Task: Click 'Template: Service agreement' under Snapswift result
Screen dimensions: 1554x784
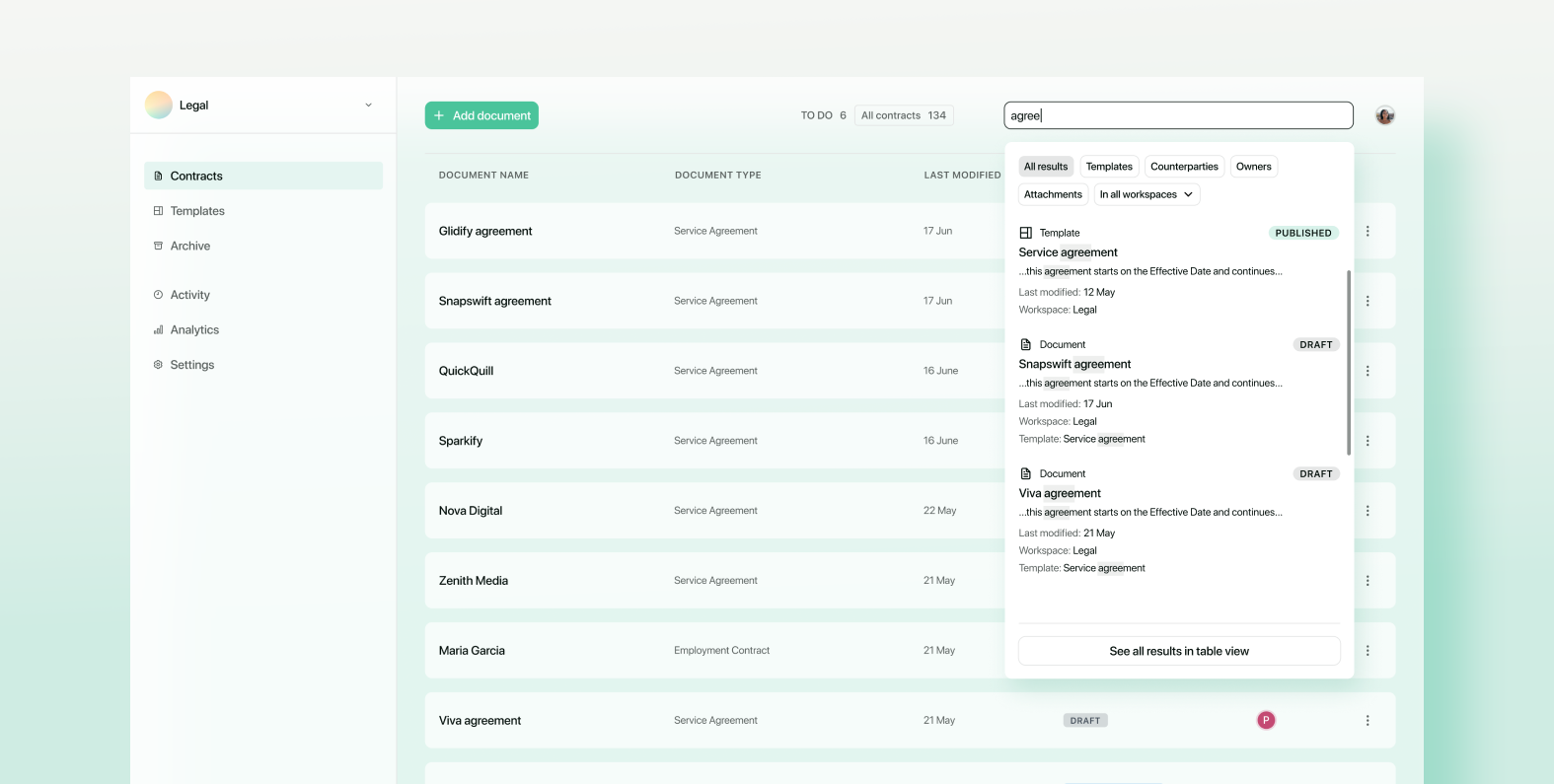Action: click(x=1081, y=439)
